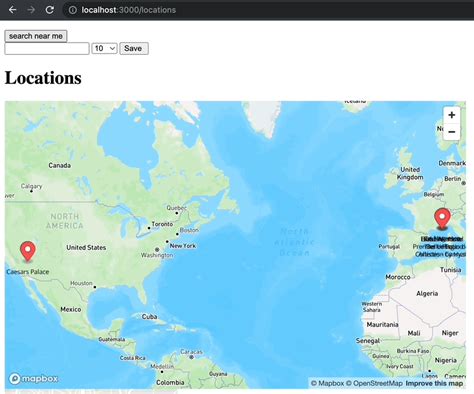Click the "Calgary" city label
The width and height of the screenshot is (474, 394).
[31, 186]
